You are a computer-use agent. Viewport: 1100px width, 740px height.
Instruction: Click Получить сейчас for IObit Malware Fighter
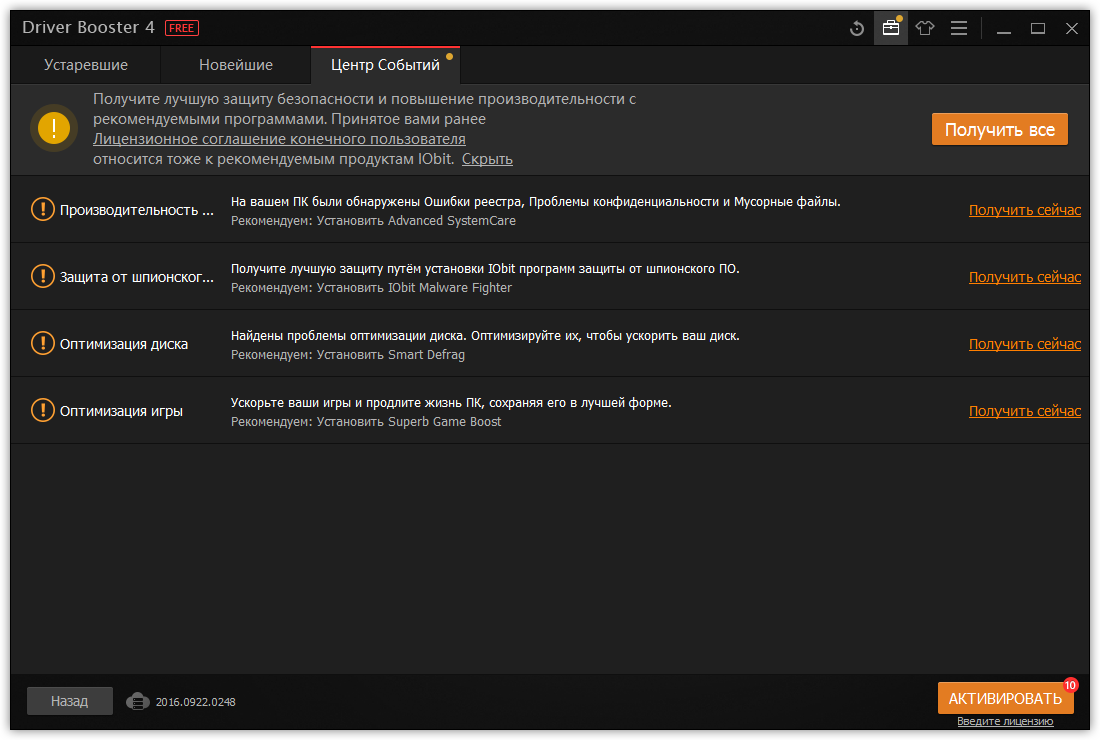[1024, 278]
